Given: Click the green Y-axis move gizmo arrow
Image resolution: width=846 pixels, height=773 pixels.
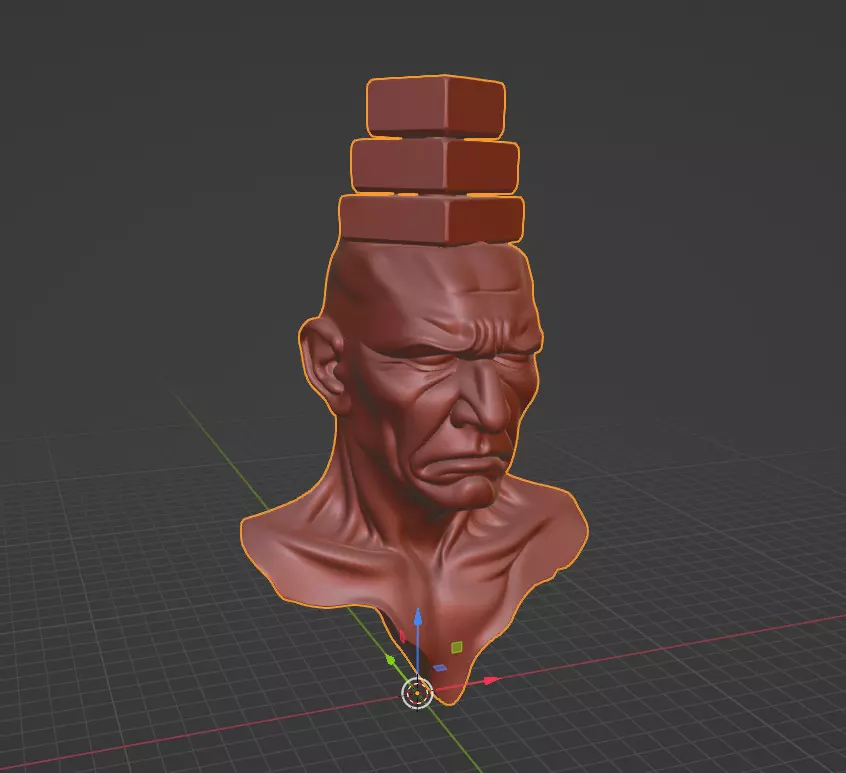Looking at the screenshot, I should pos(390,660).
